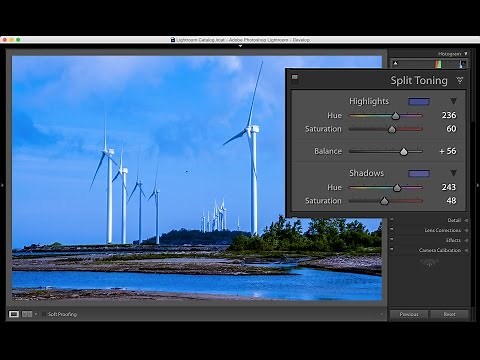Open the Effects panel header
The height and width of the screenshot is (360, 480).
click(453, 240)
